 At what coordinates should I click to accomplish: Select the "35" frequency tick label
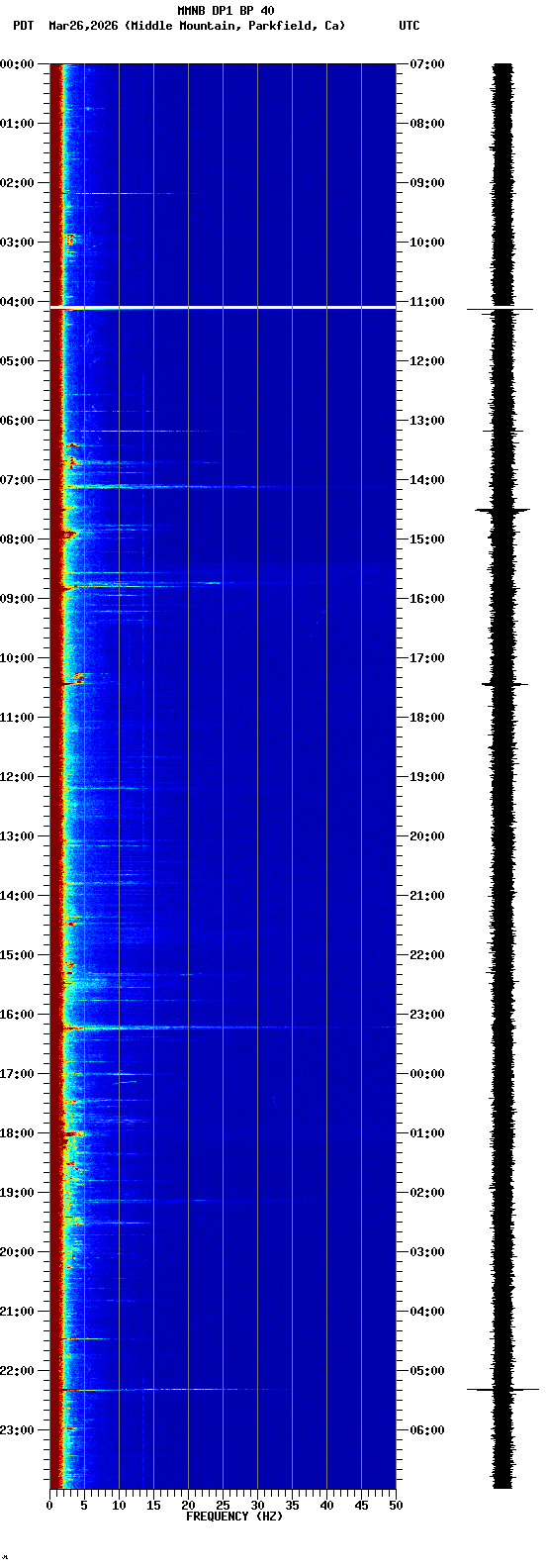click(292, 1506)
